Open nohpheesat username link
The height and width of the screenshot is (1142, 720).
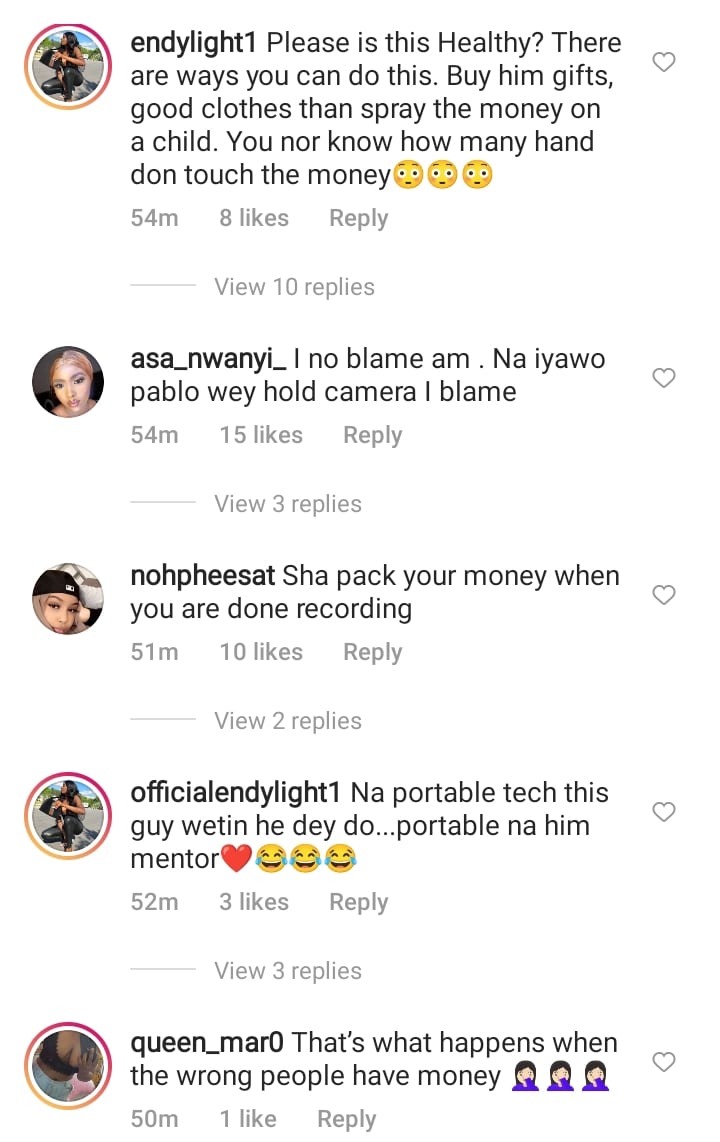(203, 576)
